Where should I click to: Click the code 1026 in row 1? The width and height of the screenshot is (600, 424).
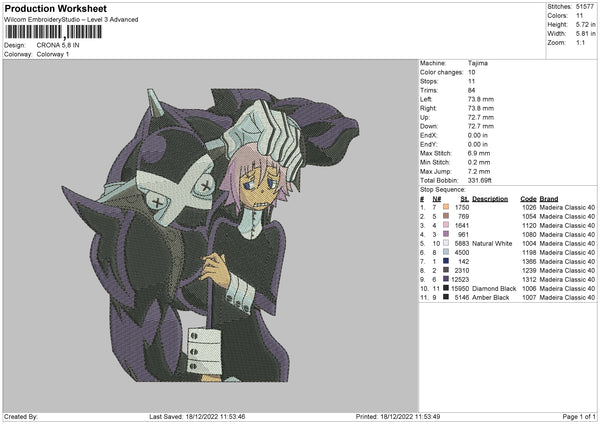[528, 207]
